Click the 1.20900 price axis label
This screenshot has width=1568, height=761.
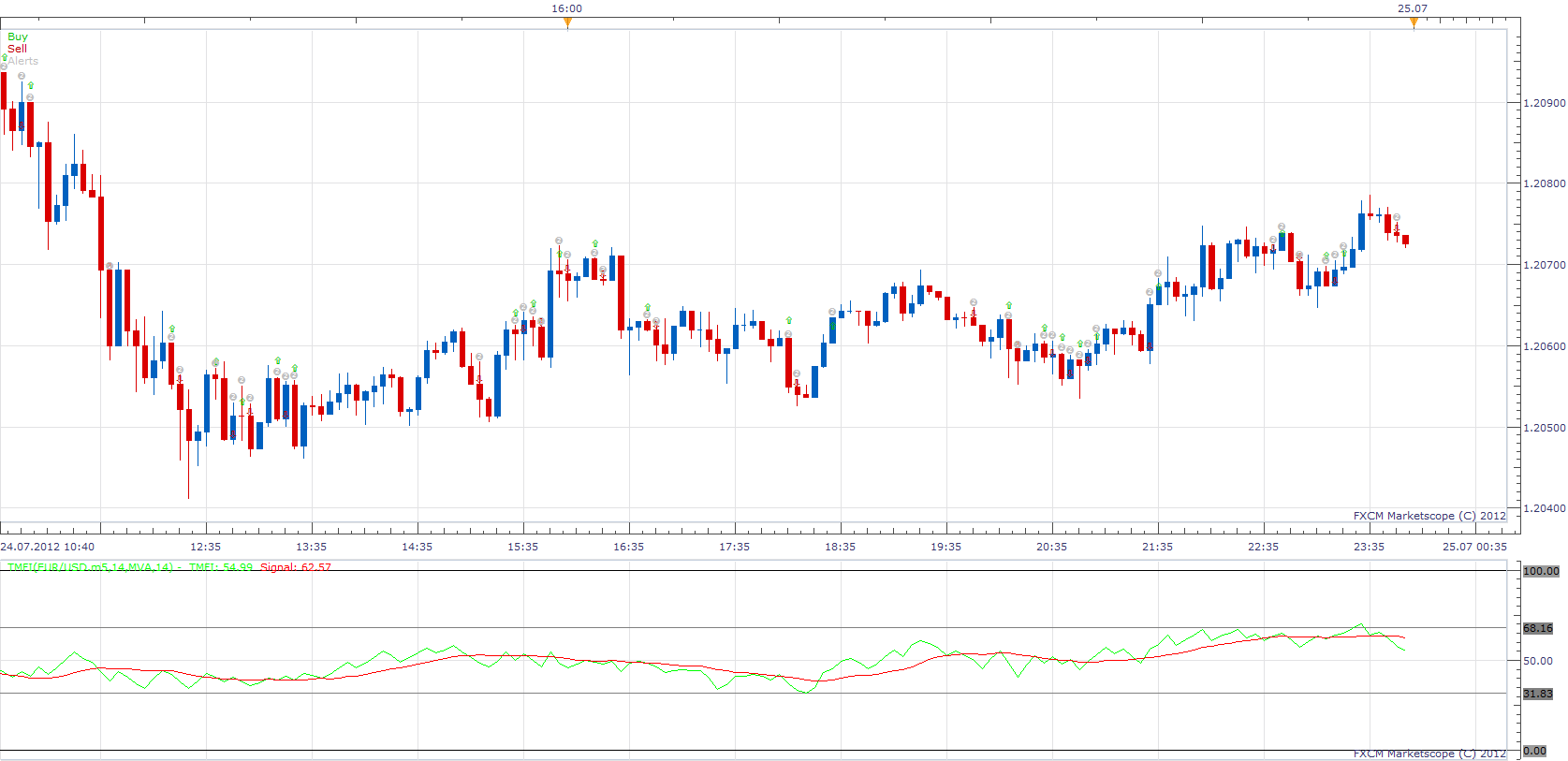tap(1545, 103)
